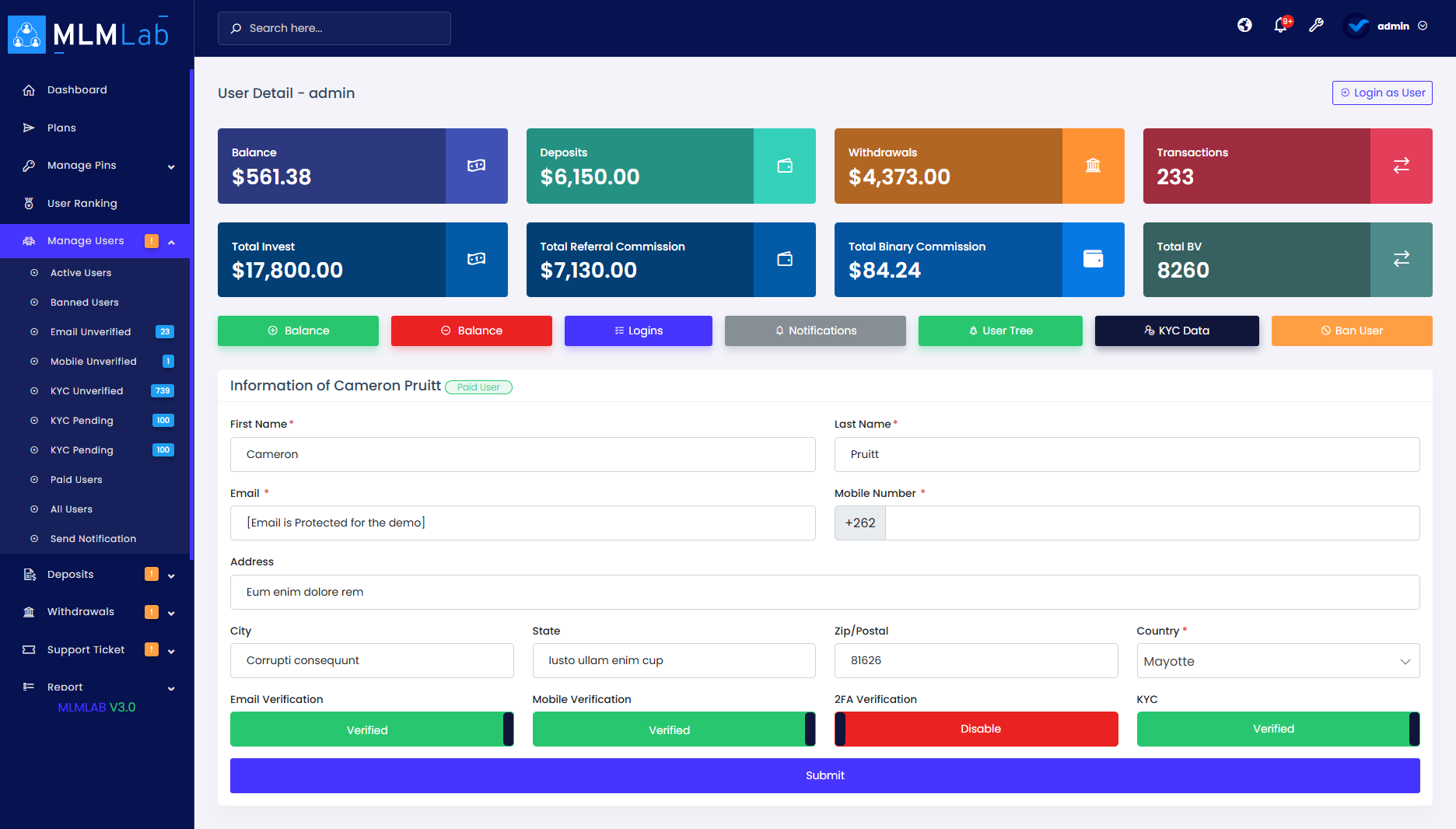This screenshot has width=1456, height=829.
Task: Open the globe website icon in header
Action: coord(1244,26)
